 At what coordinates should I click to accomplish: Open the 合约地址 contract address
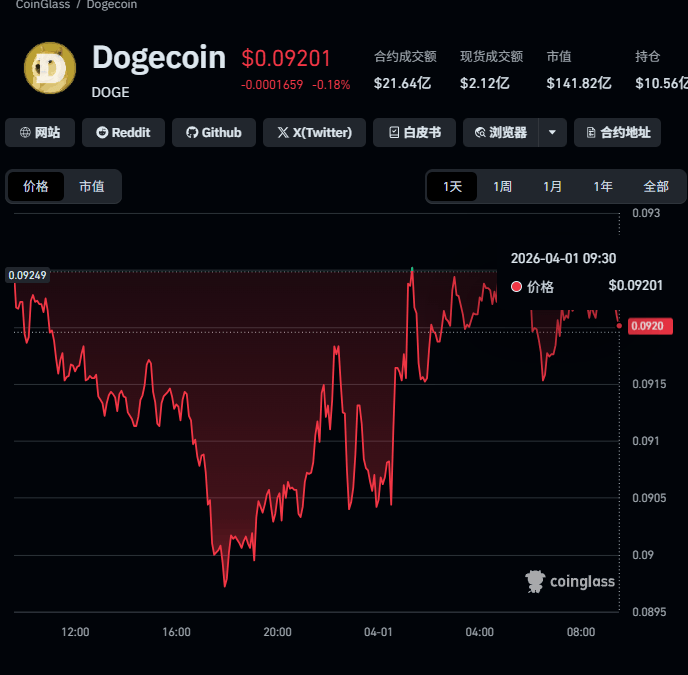click(617, 132)
